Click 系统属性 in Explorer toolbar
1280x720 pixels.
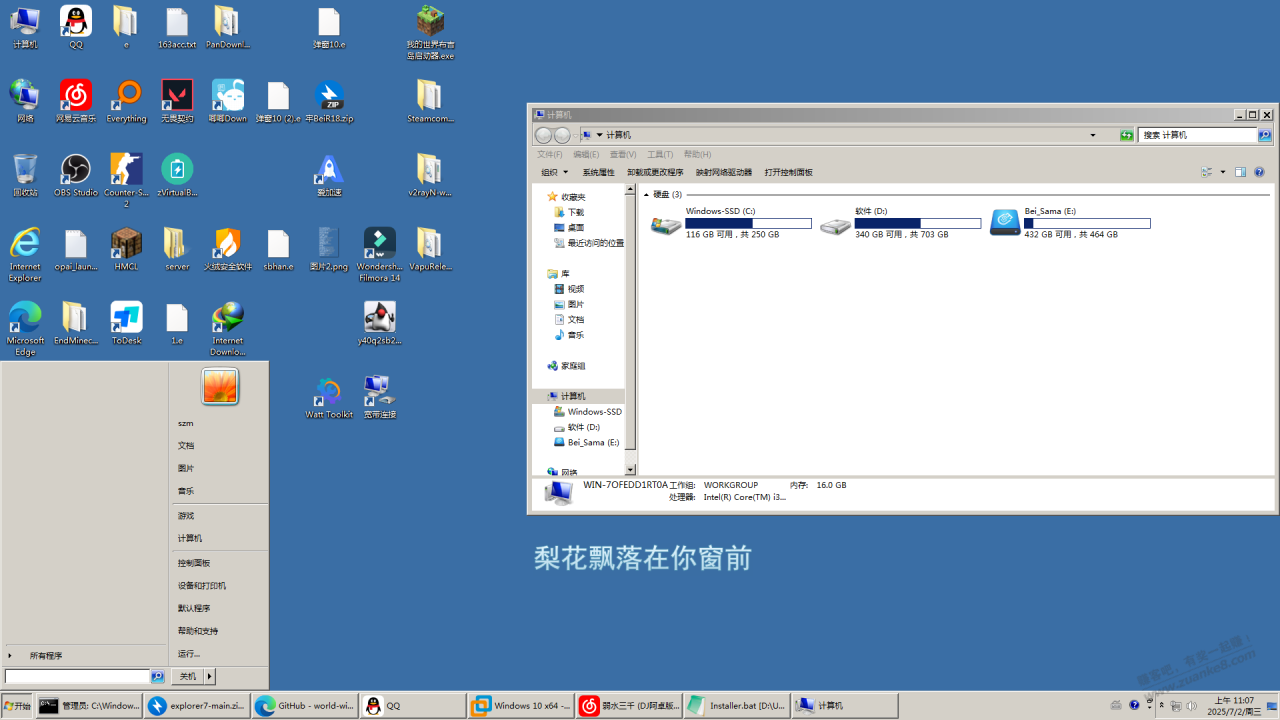click(599, 172)
